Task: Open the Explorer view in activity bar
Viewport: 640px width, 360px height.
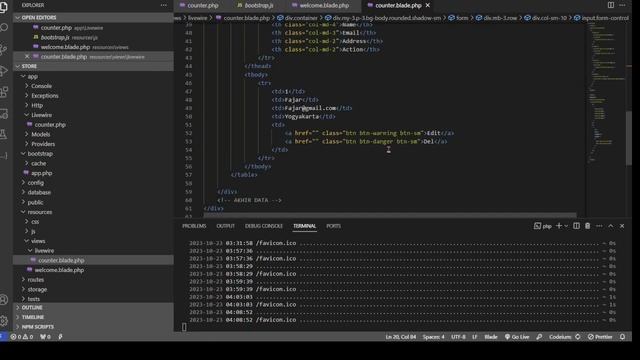Action: pos(4,7)
